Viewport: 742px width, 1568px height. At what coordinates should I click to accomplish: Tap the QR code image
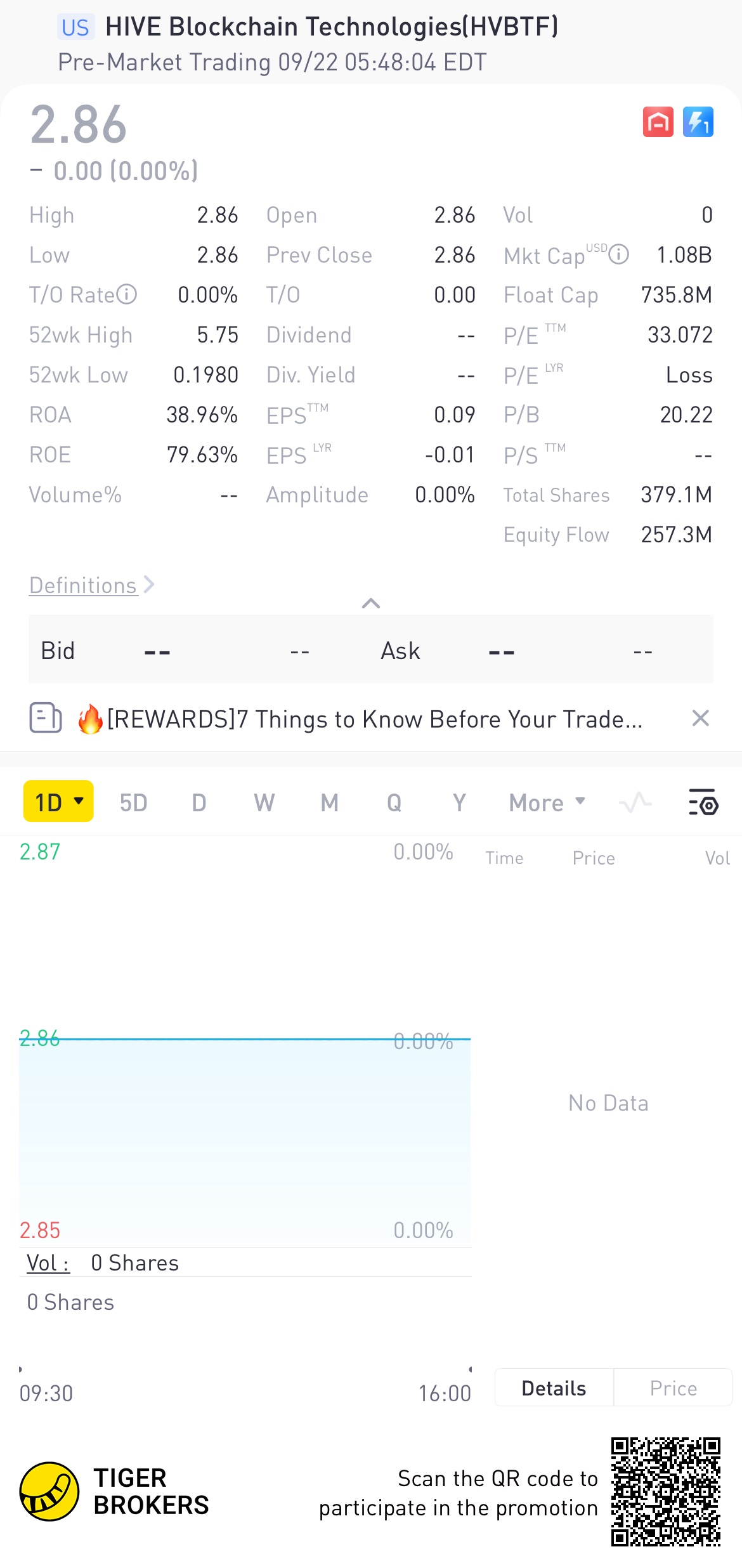(x=665, y=1491)
